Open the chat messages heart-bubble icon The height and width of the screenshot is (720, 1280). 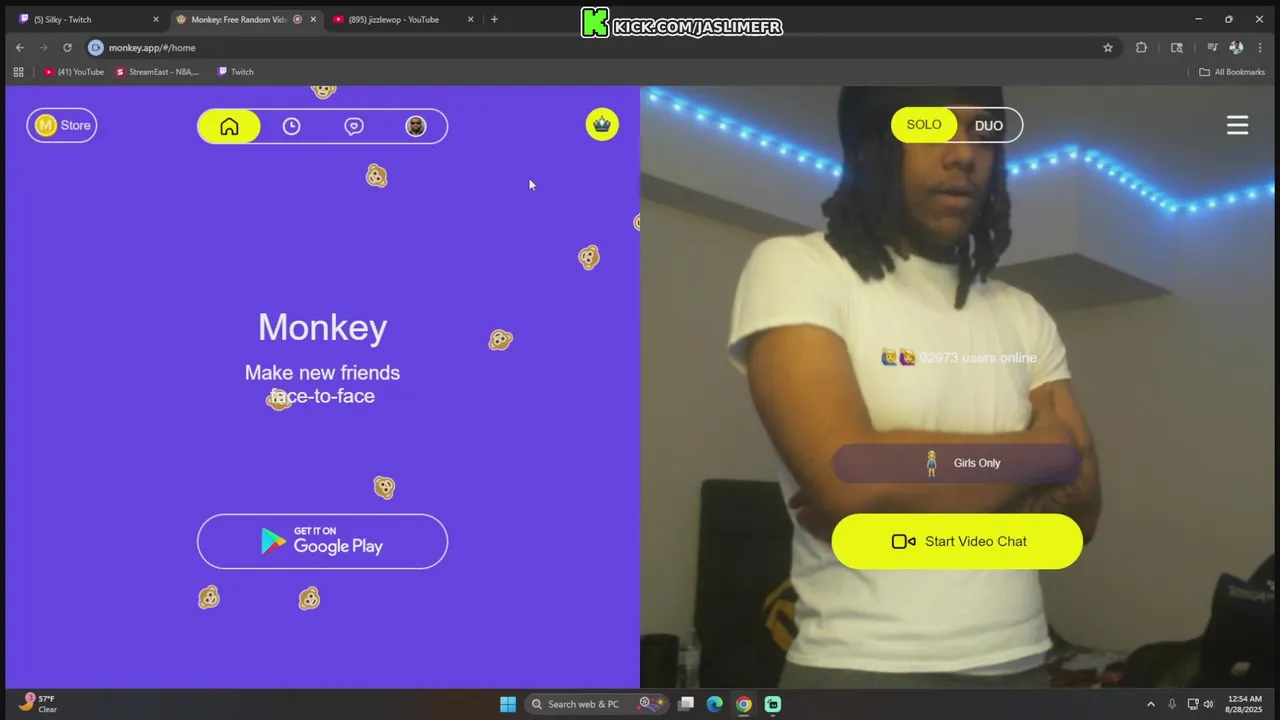pyautogui.click(x=354, y=126)
